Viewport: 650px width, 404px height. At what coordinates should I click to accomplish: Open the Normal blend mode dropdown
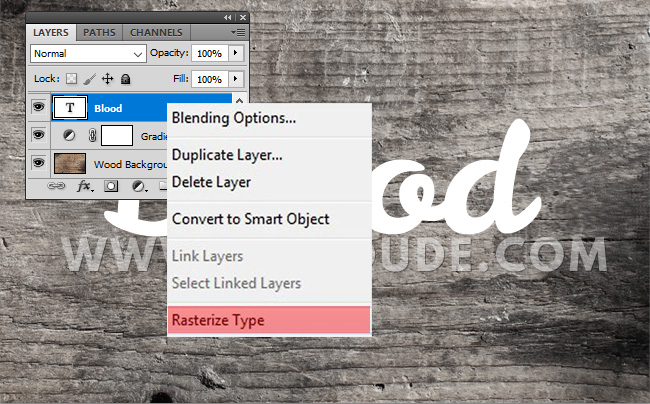point(88,53)
